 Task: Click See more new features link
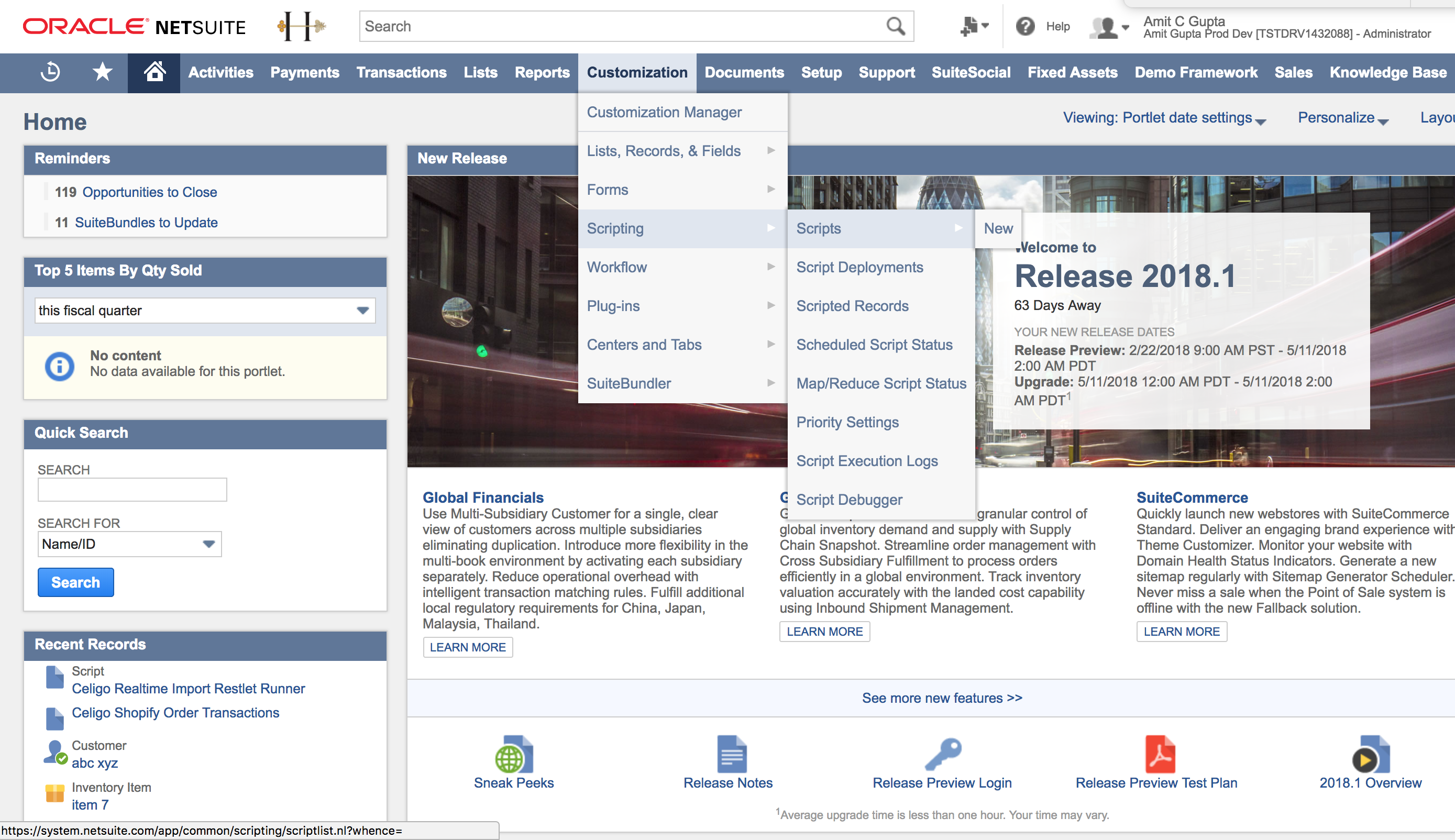pyautogui.click(x=942, y=698)
